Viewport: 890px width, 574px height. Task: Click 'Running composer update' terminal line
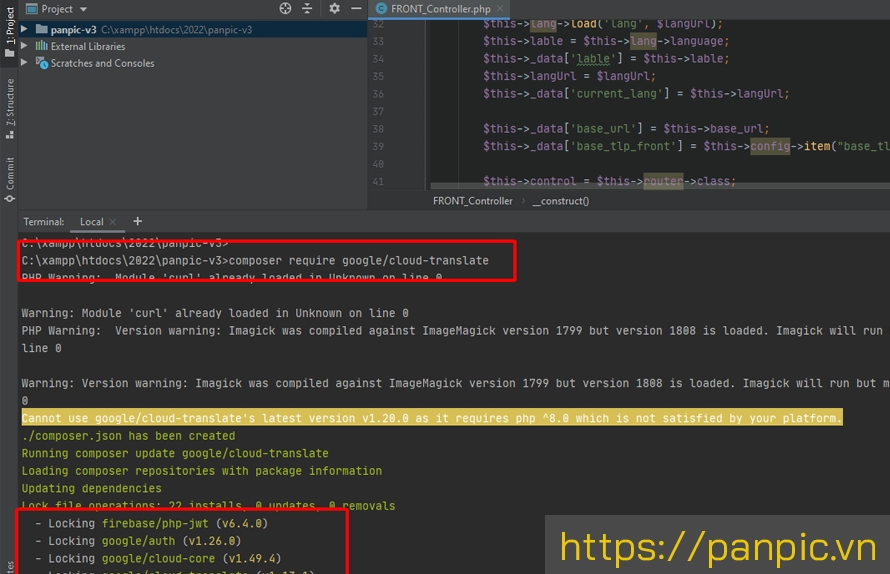pyautogui.click(x=175, y=454)
